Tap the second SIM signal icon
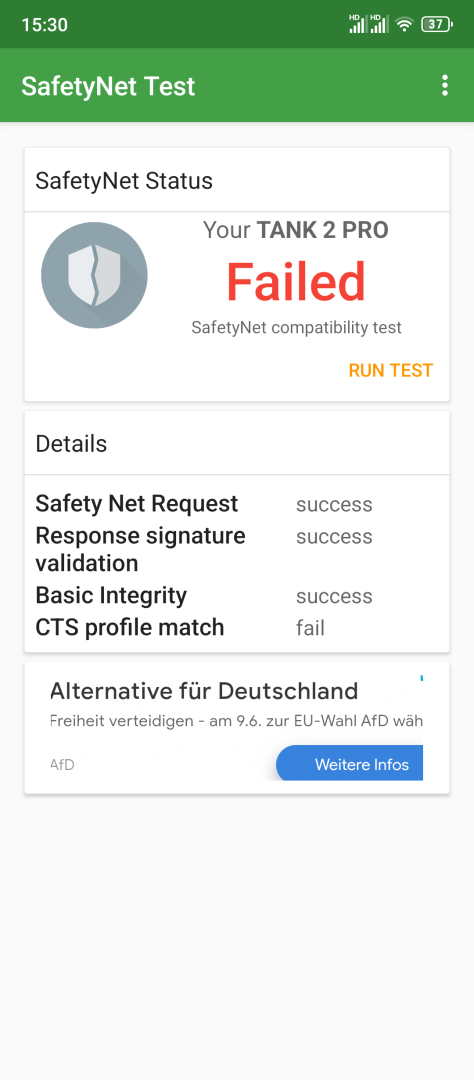 coord(379,23)
